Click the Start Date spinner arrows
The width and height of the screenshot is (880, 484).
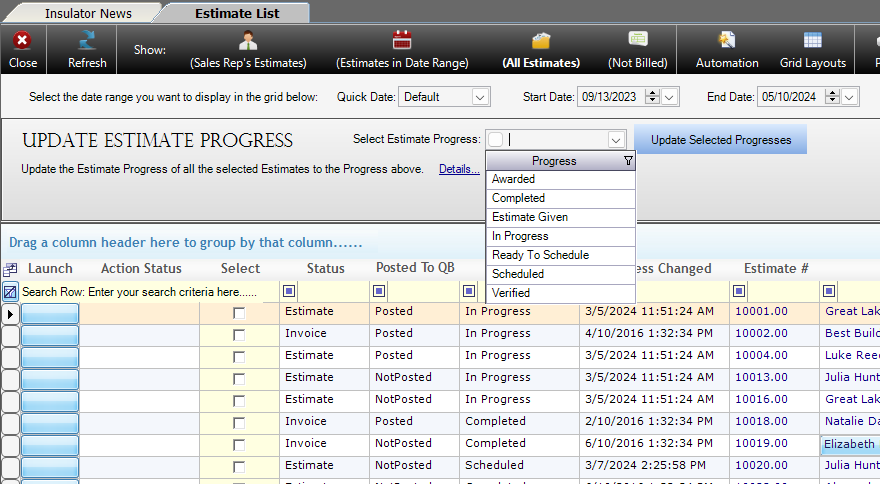pos(652,97)
